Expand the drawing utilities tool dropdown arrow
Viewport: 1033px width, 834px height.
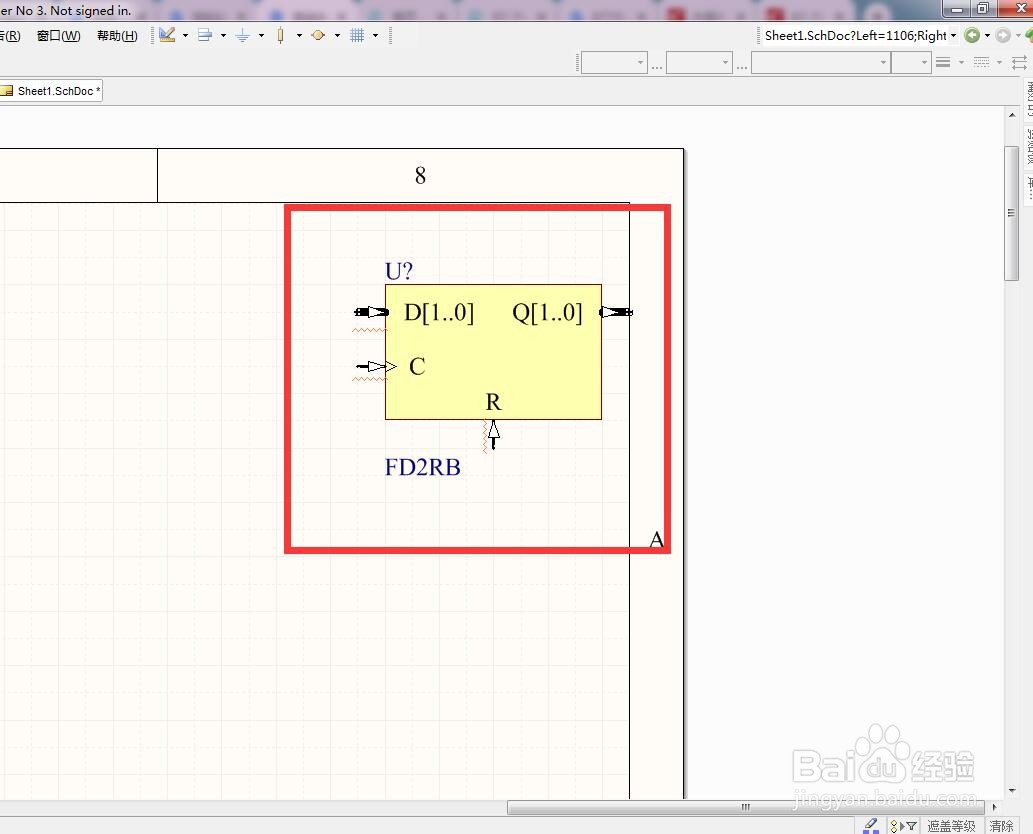(x=185, y=36)
